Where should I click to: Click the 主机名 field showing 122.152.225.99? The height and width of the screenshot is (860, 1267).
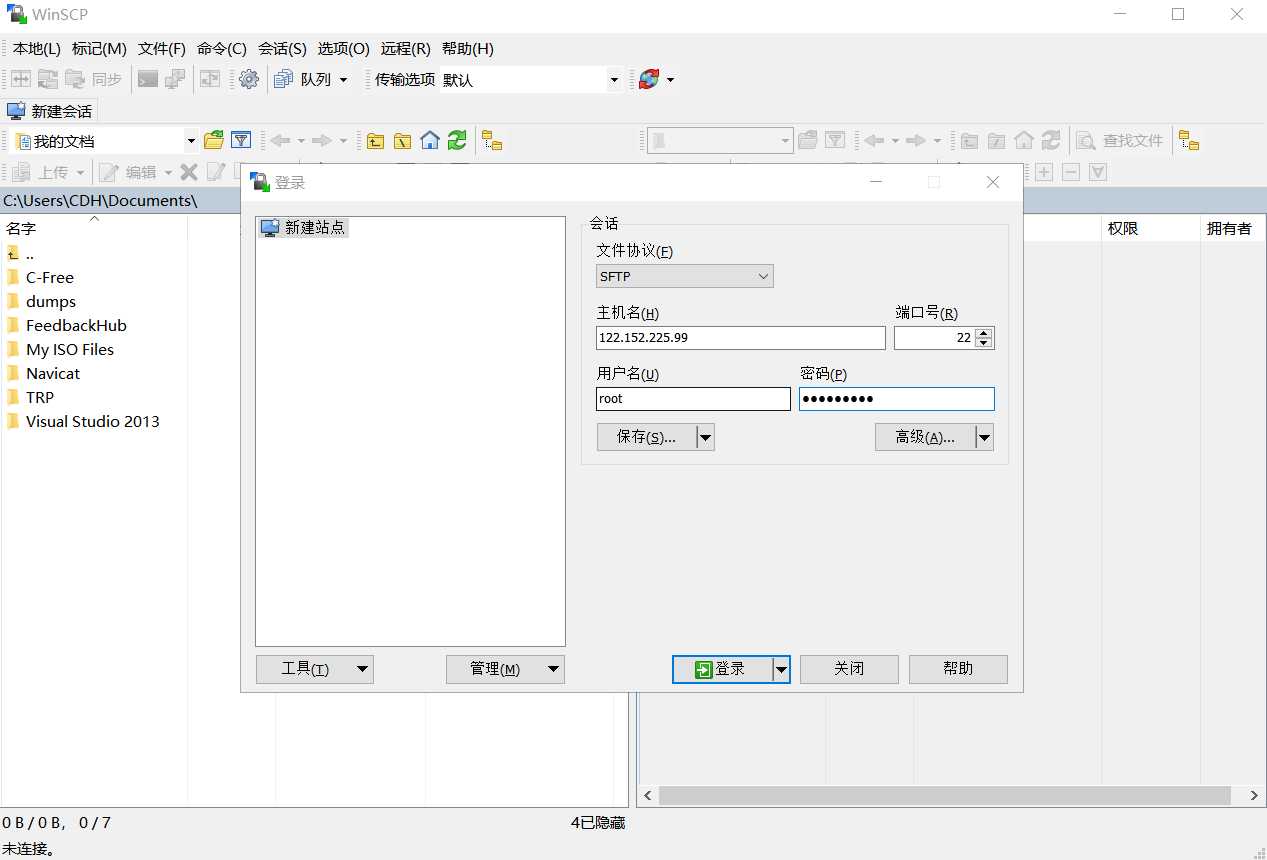pyautogui.click(x=740, y=338)
